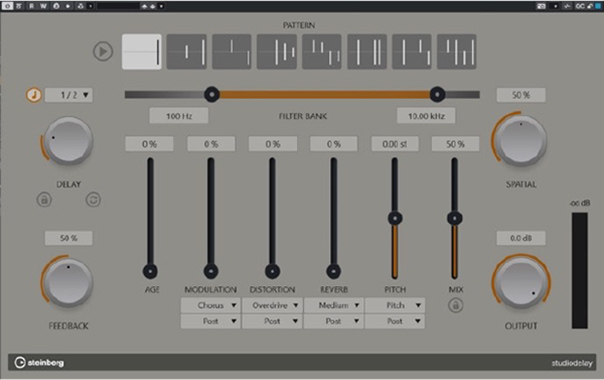Image resolution: width=604 pixels, height=380 pixels.
Task: Open the small dropdown after preset management icon
Action: click(91, 6)
